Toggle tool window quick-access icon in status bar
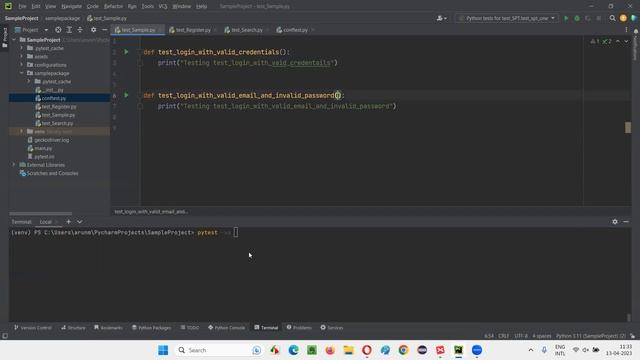The image size is (640, 360). pyautogui.click(x=5, y=336)
